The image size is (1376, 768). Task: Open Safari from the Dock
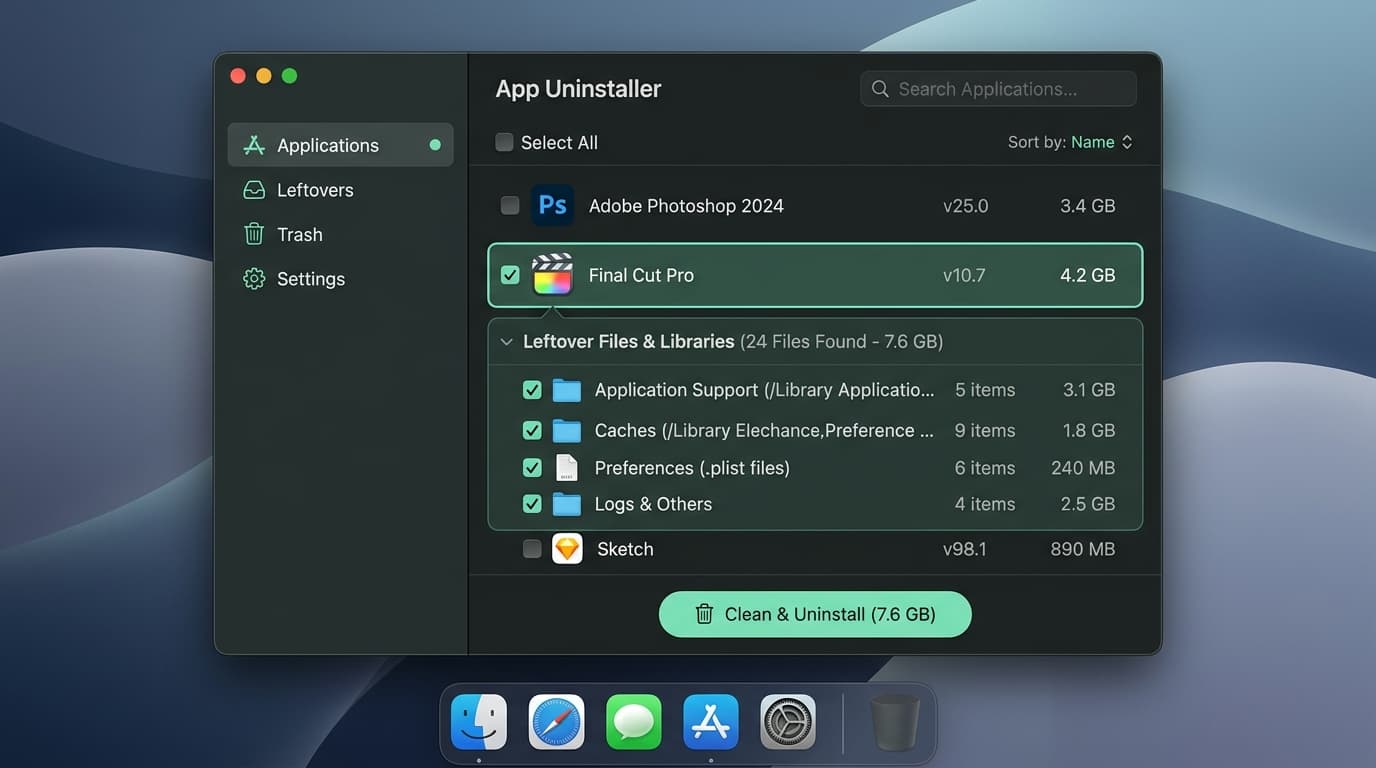click(556, 722)
